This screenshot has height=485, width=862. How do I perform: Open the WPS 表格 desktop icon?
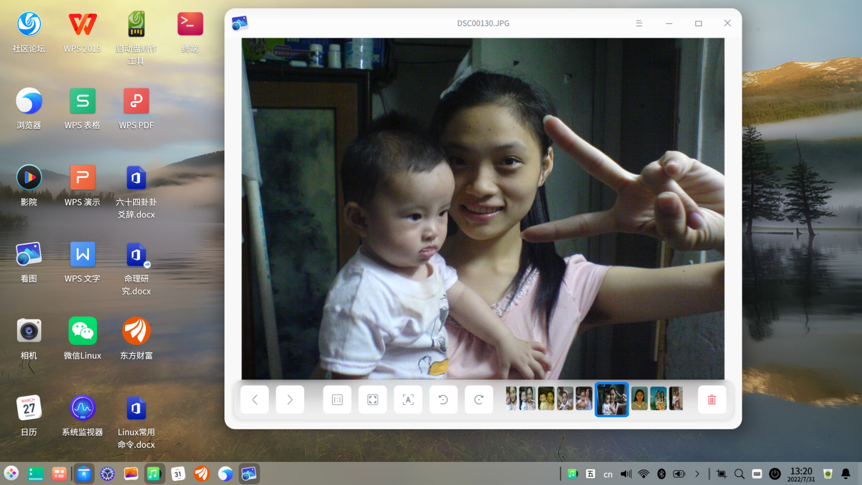82,108
